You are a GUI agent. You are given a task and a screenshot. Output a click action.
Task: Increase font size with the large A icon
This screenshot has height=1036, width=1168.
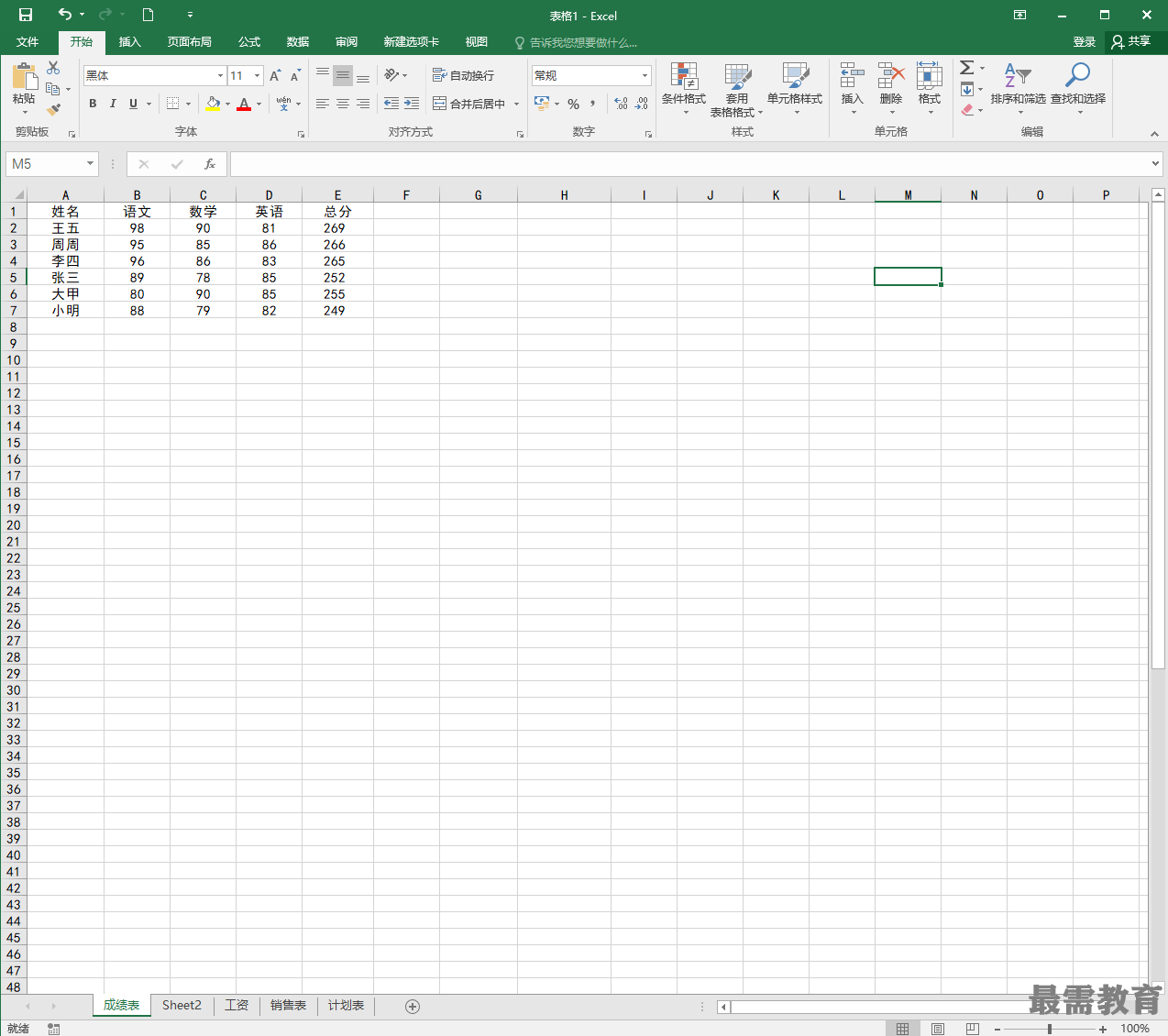(275, 75)
